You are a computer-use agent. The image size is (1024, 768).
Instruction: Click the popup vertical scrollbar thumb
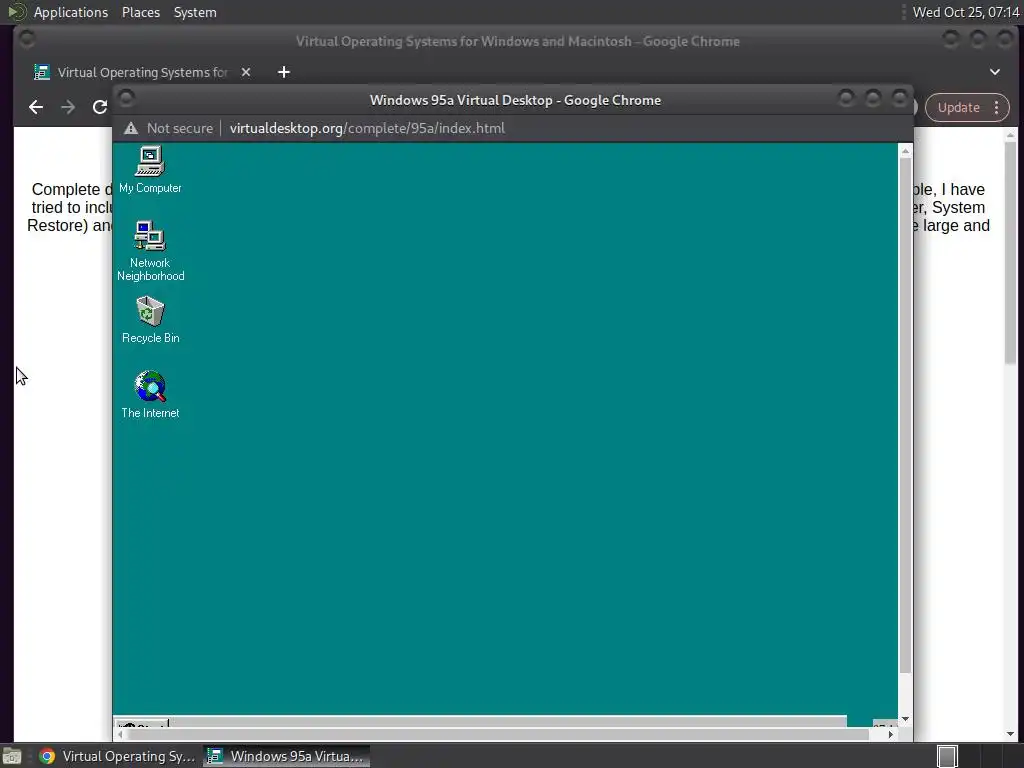[x=905, y=415]
